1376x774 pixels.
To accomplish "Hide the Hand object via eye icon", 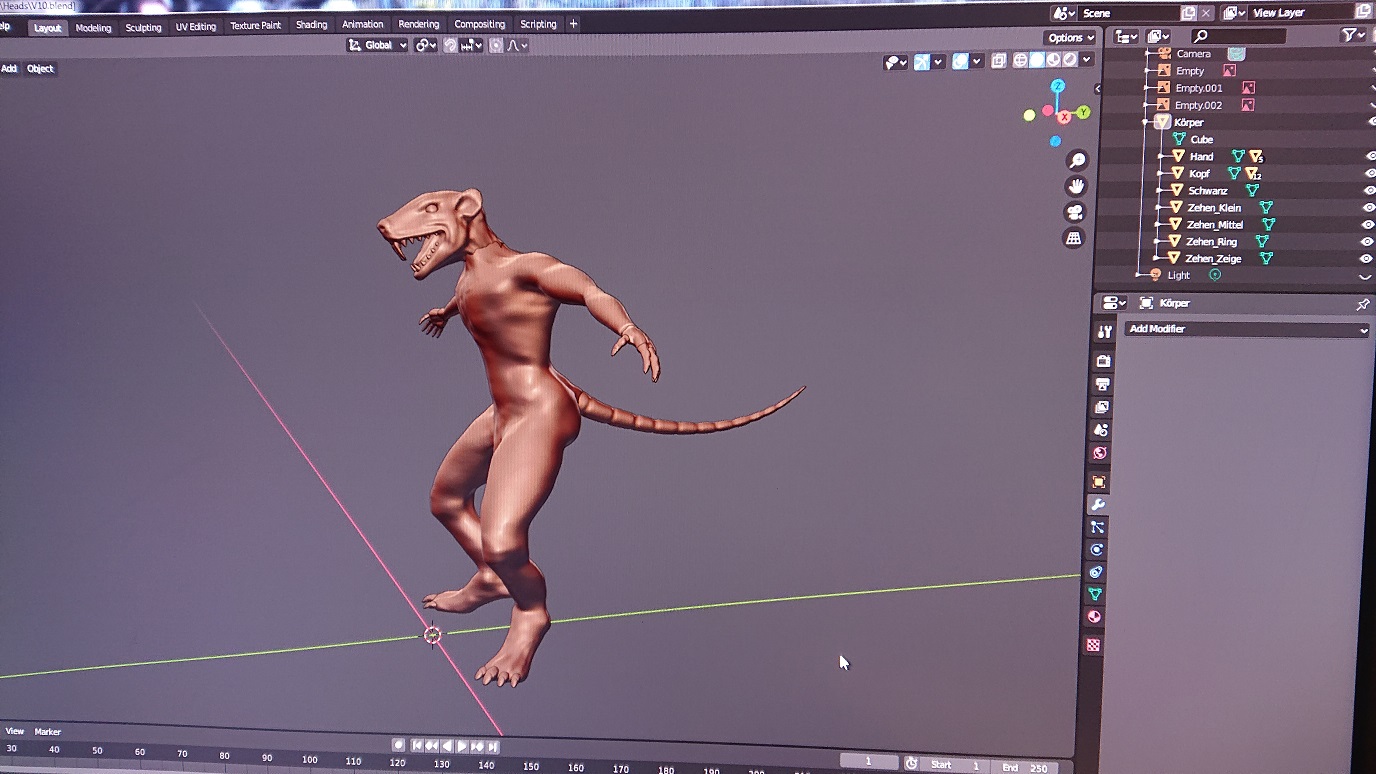I will click(1370, 157).
